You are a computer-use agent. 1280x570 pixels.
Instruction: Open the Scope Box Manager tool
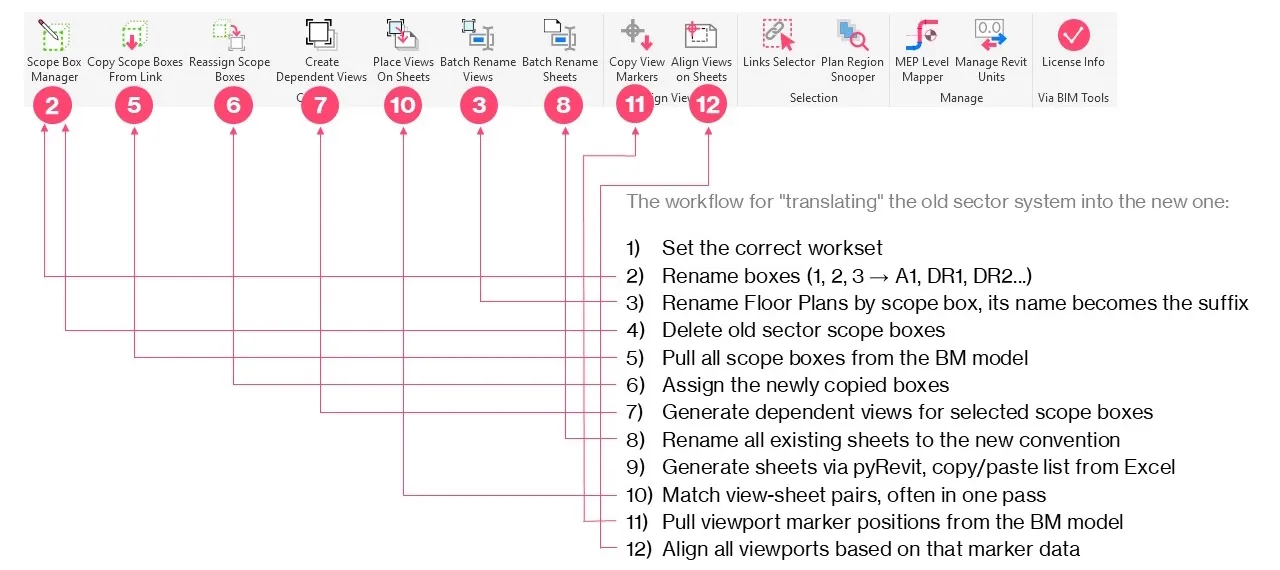click(x=54, y=51)
